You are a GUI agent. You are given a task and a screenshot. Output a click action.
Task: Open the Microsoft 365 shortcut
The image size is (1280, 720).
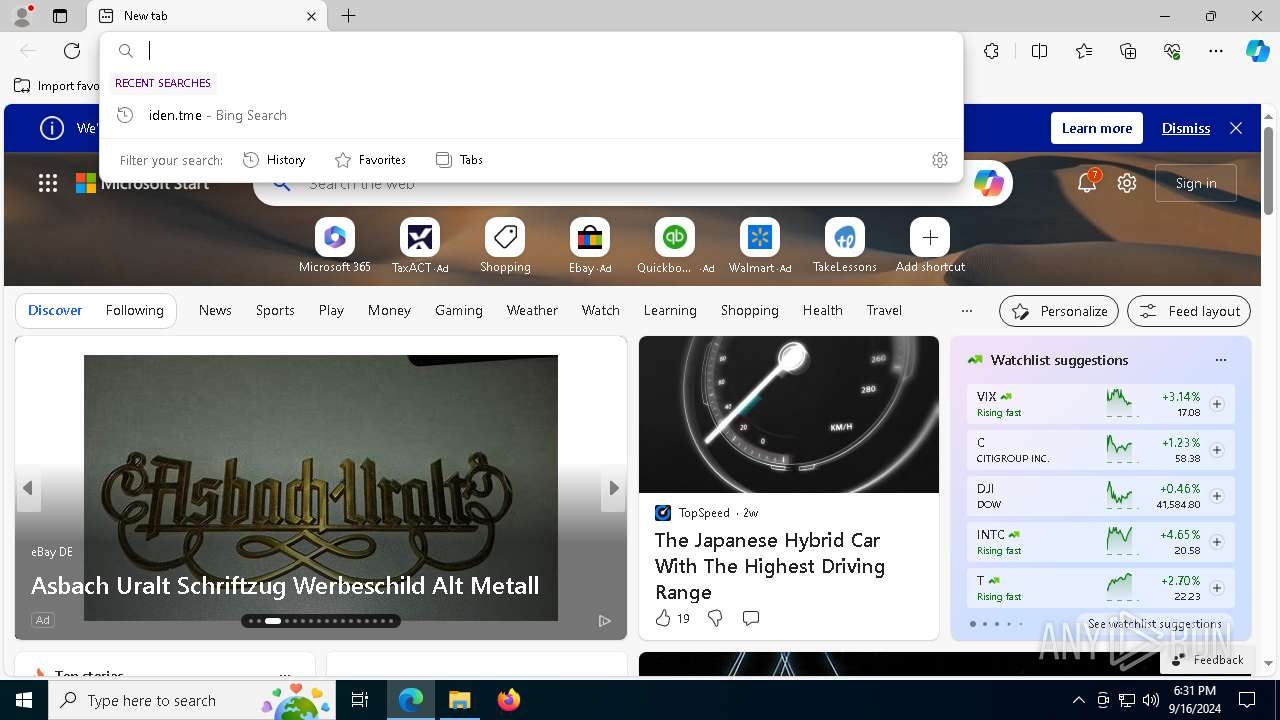coord(335,246)
